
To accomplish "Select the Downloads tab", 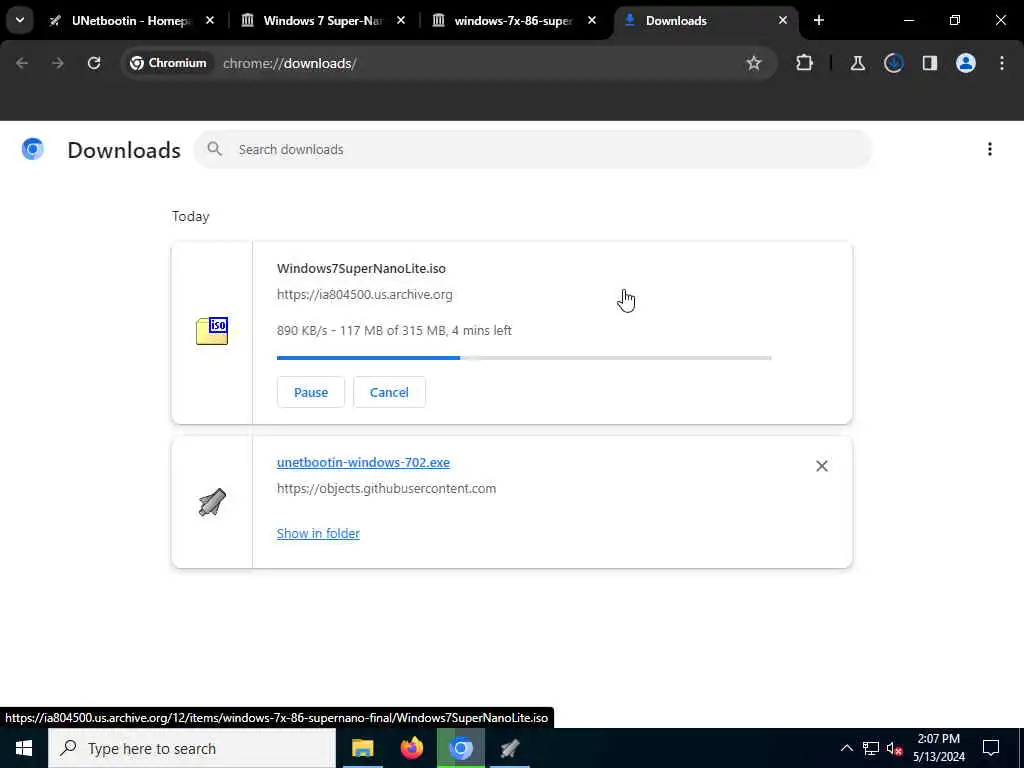I will click(705, 21).
